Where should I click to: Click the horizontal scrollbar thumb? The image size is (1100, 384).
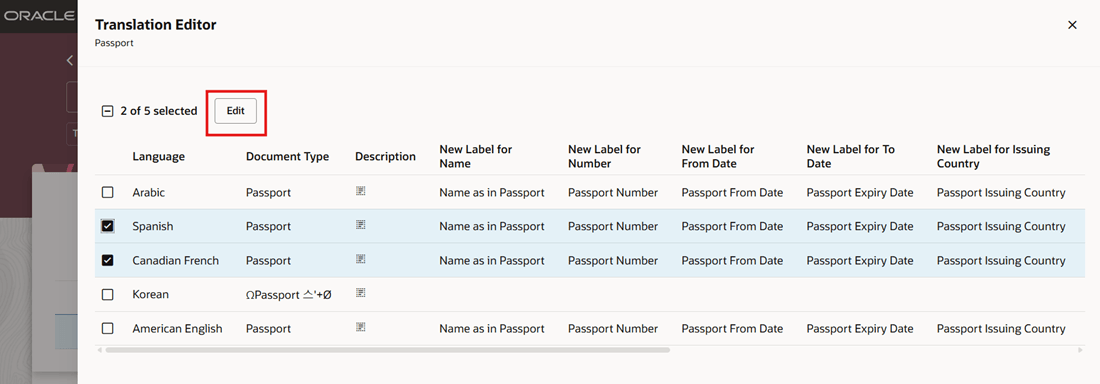(x=387, y=349)
